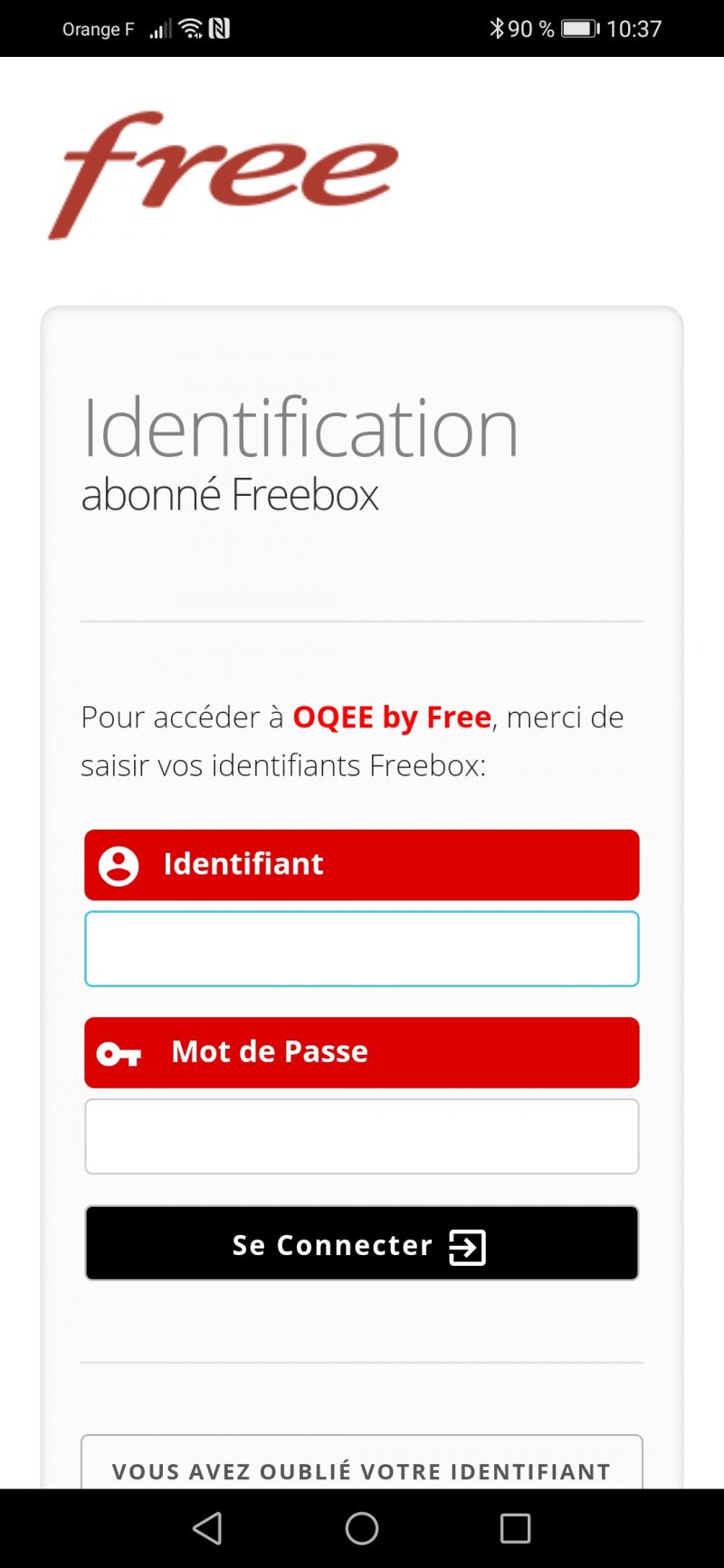Screen dimensions: 724x1568
Task: Focus the Mot de Passe input field
Action: click(x=362, y=1136)
